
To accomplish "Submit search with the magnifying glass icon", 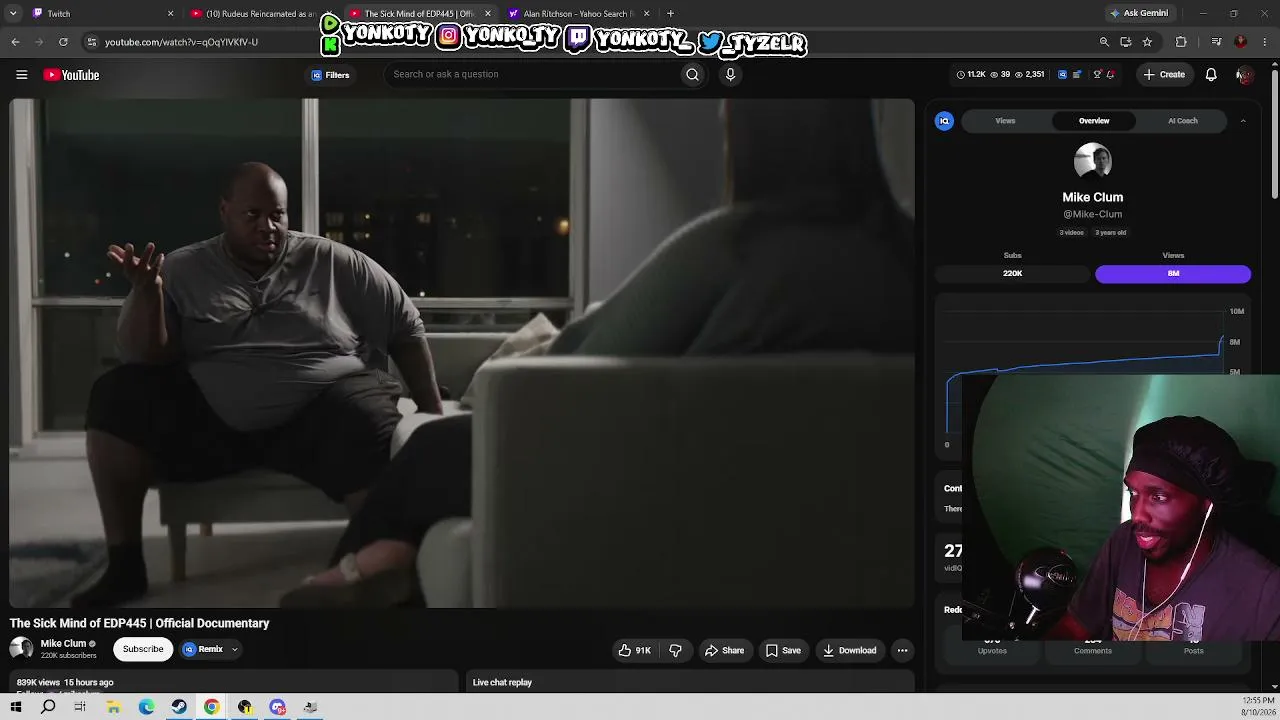I will (x=692, y=74).
